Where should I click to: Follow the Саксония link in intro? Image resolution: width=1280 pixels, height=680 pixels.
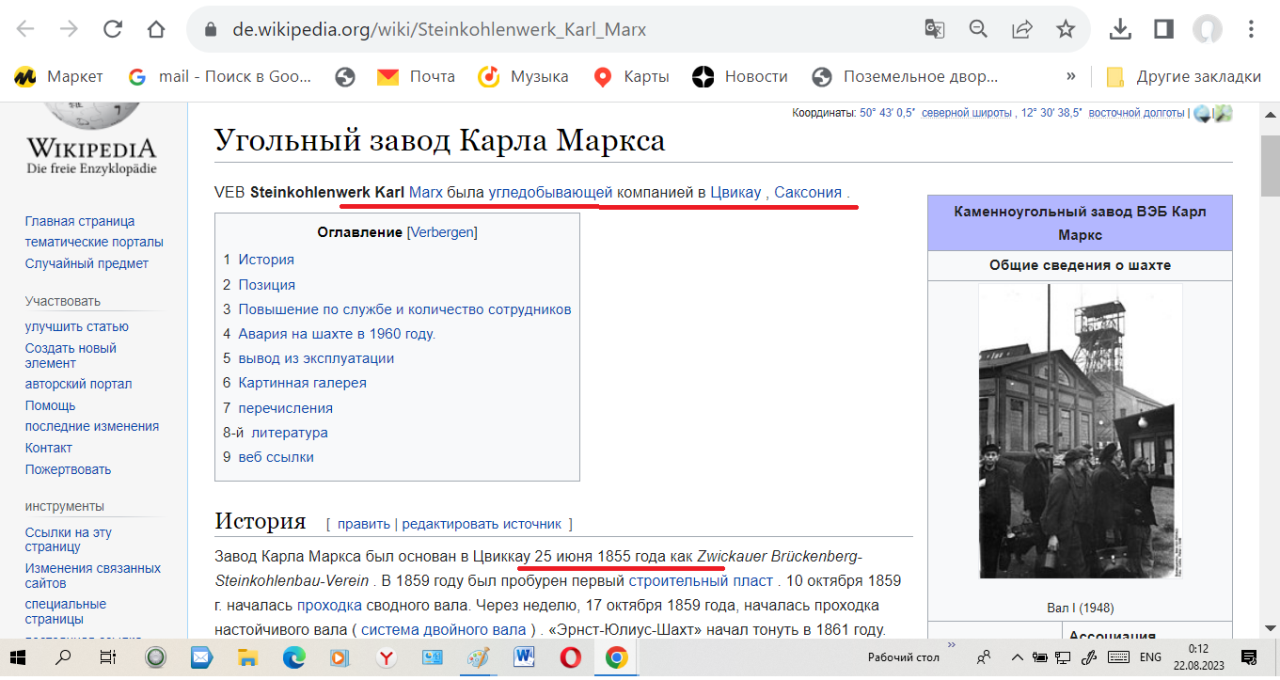808,191
